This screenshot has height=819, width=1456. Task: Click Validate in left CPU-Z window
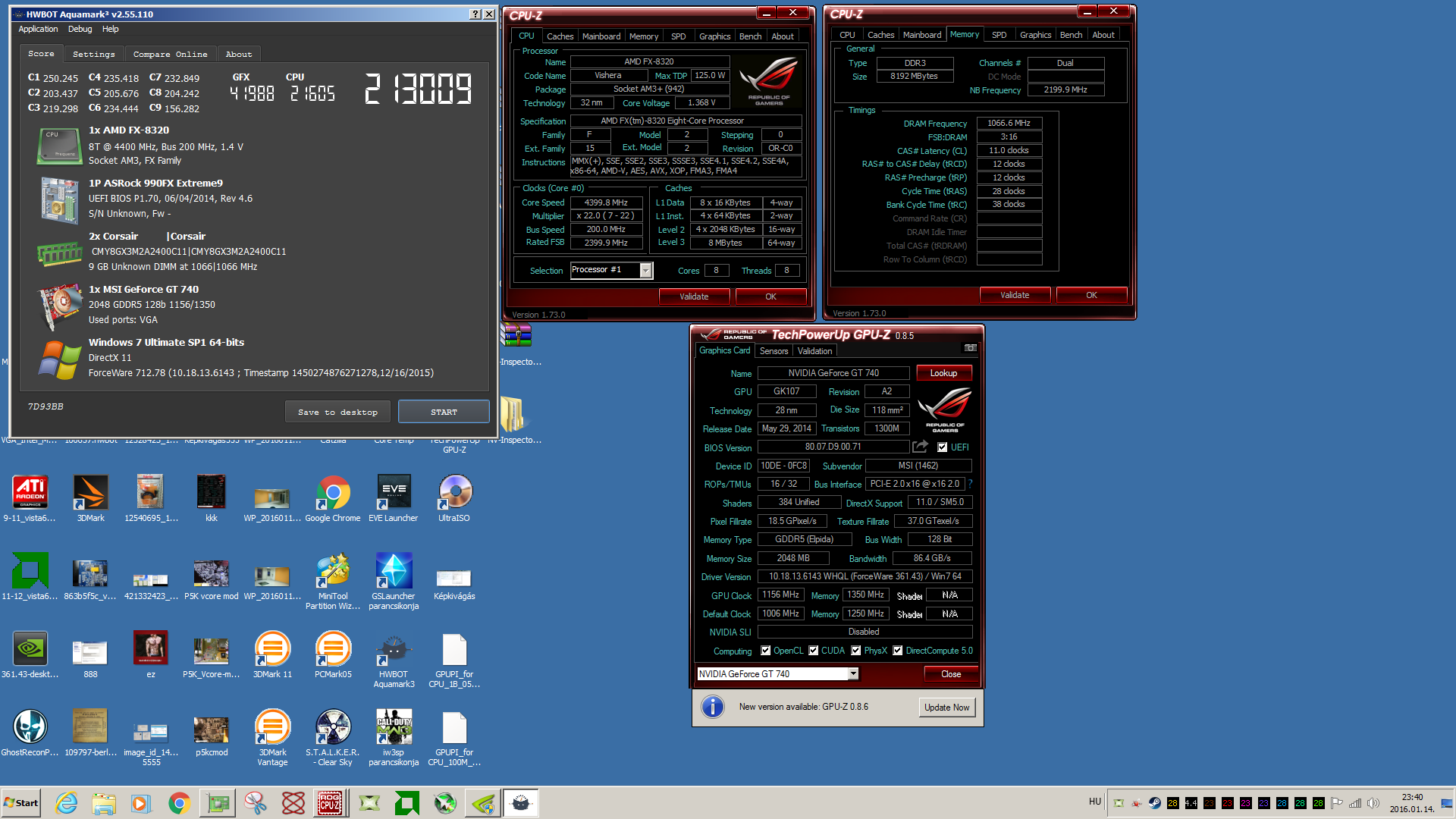tap(694, 297)
